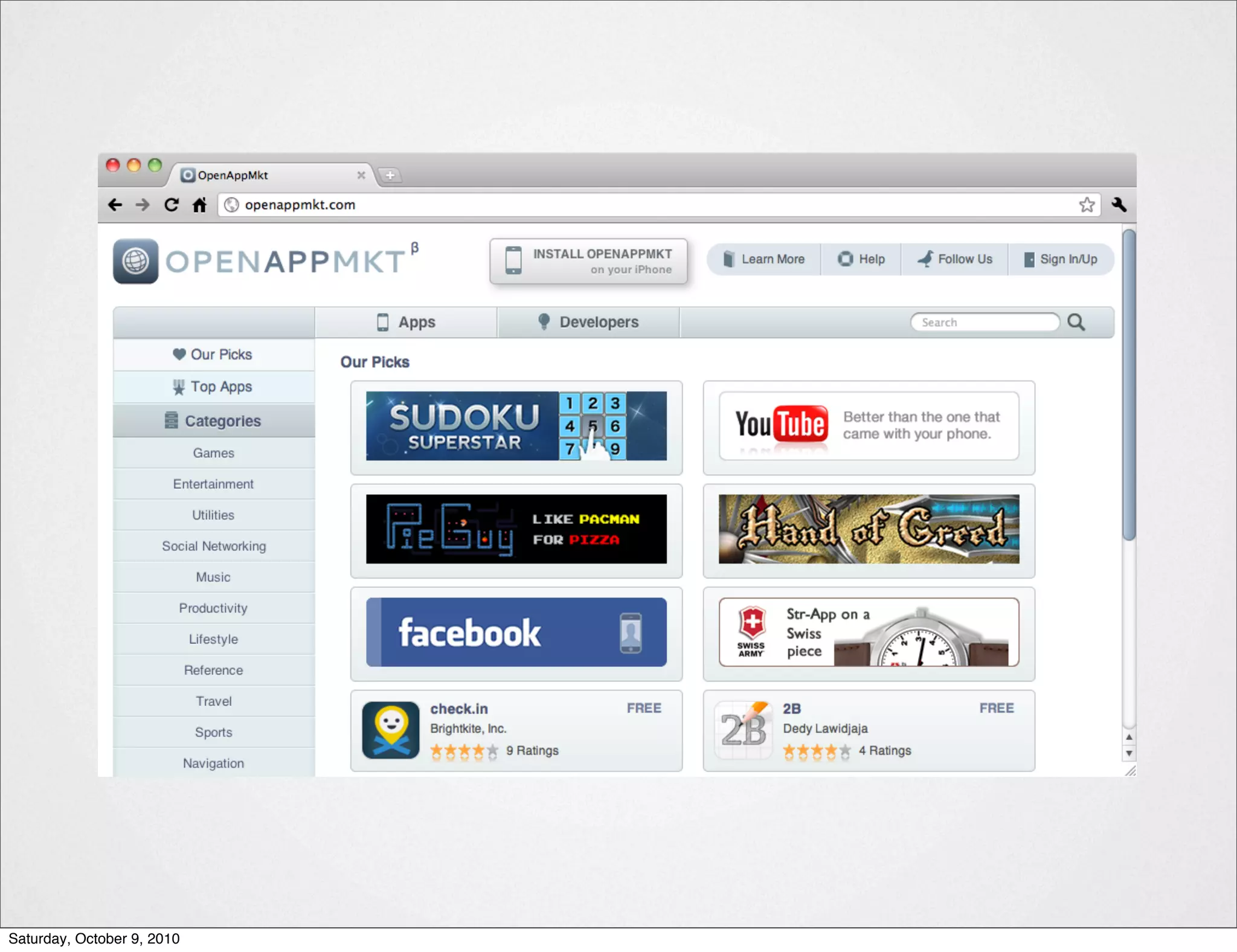1237x952 pixels.
Task: Click the scrollbar down arrow
Action: click(1129, 753)
